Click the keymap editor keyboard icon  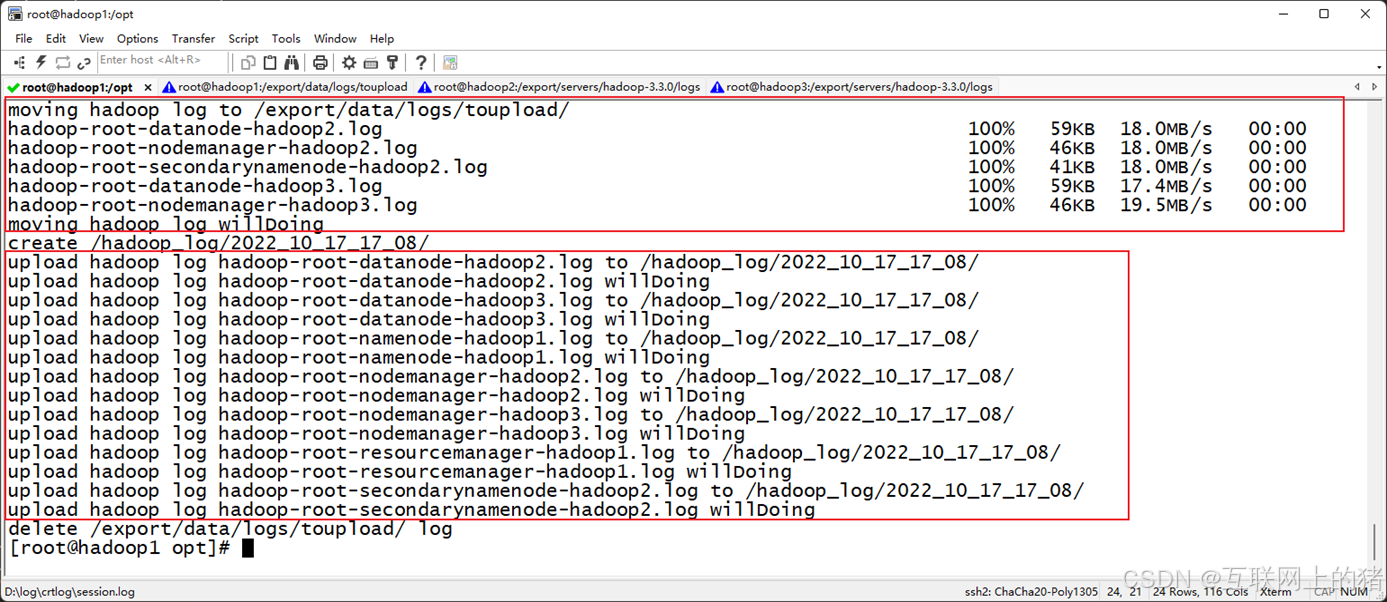tap(371, 63)
